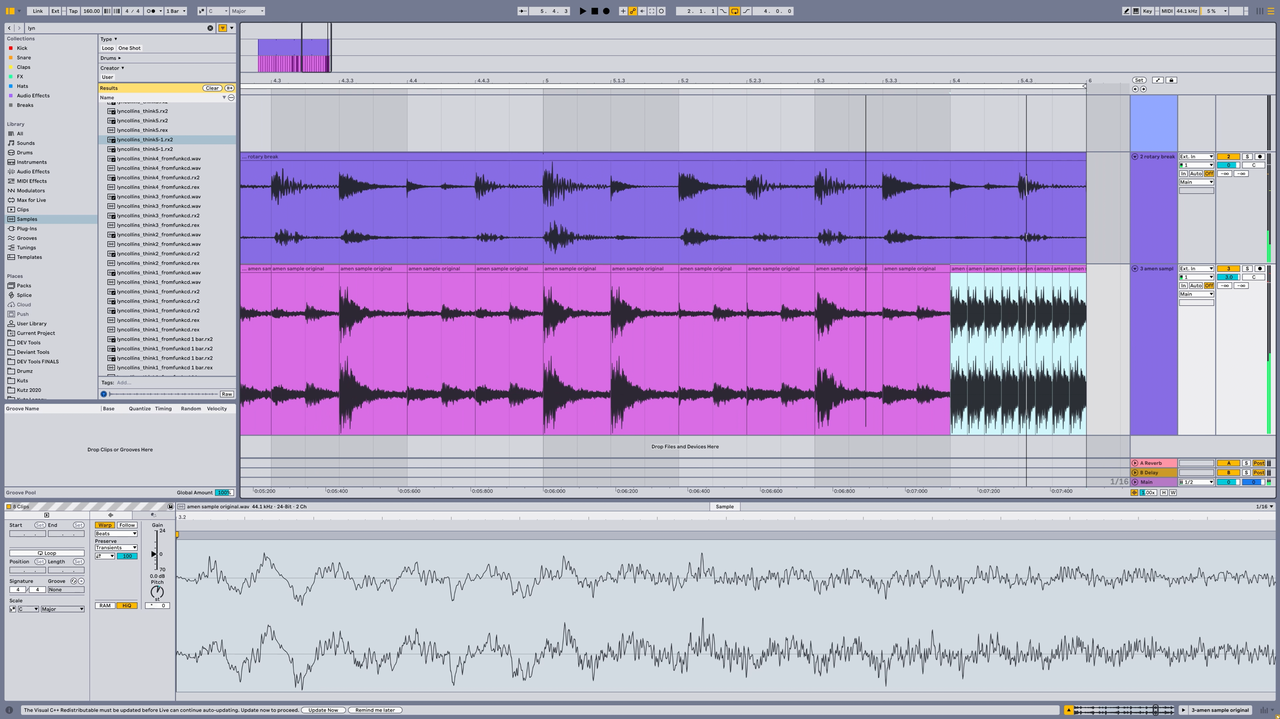Open the Major scale name dropdown
This screenshot has width=1280, height=719.
(248, 11)
